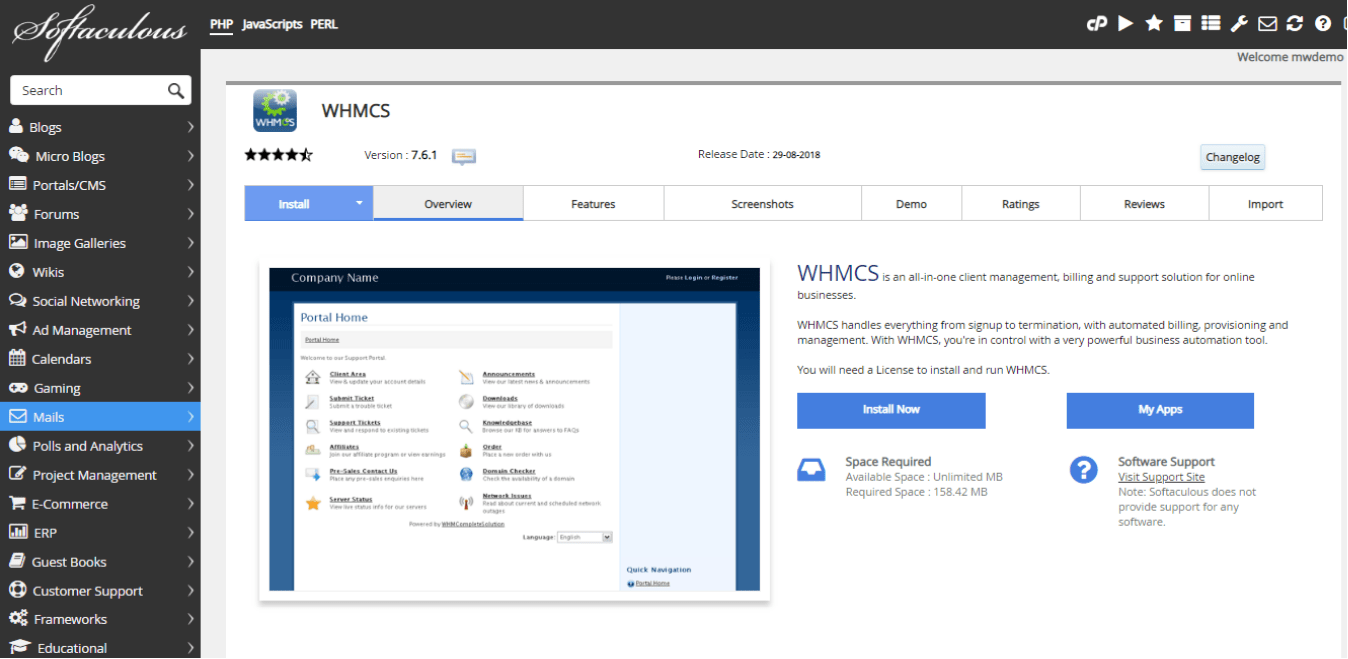1348x659 pixels.
Task: Open the task list icon in header
Action: pyautogui.click(x=1211, y=23)
